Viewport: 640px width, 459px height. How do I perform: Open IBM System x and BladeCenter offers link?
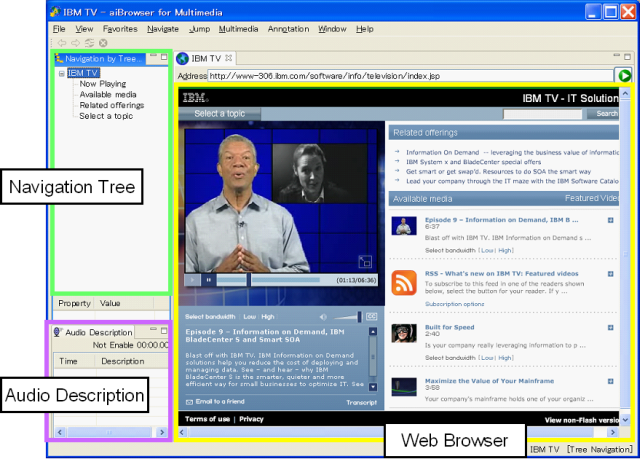pyautogui.click(x=473, y=162)
